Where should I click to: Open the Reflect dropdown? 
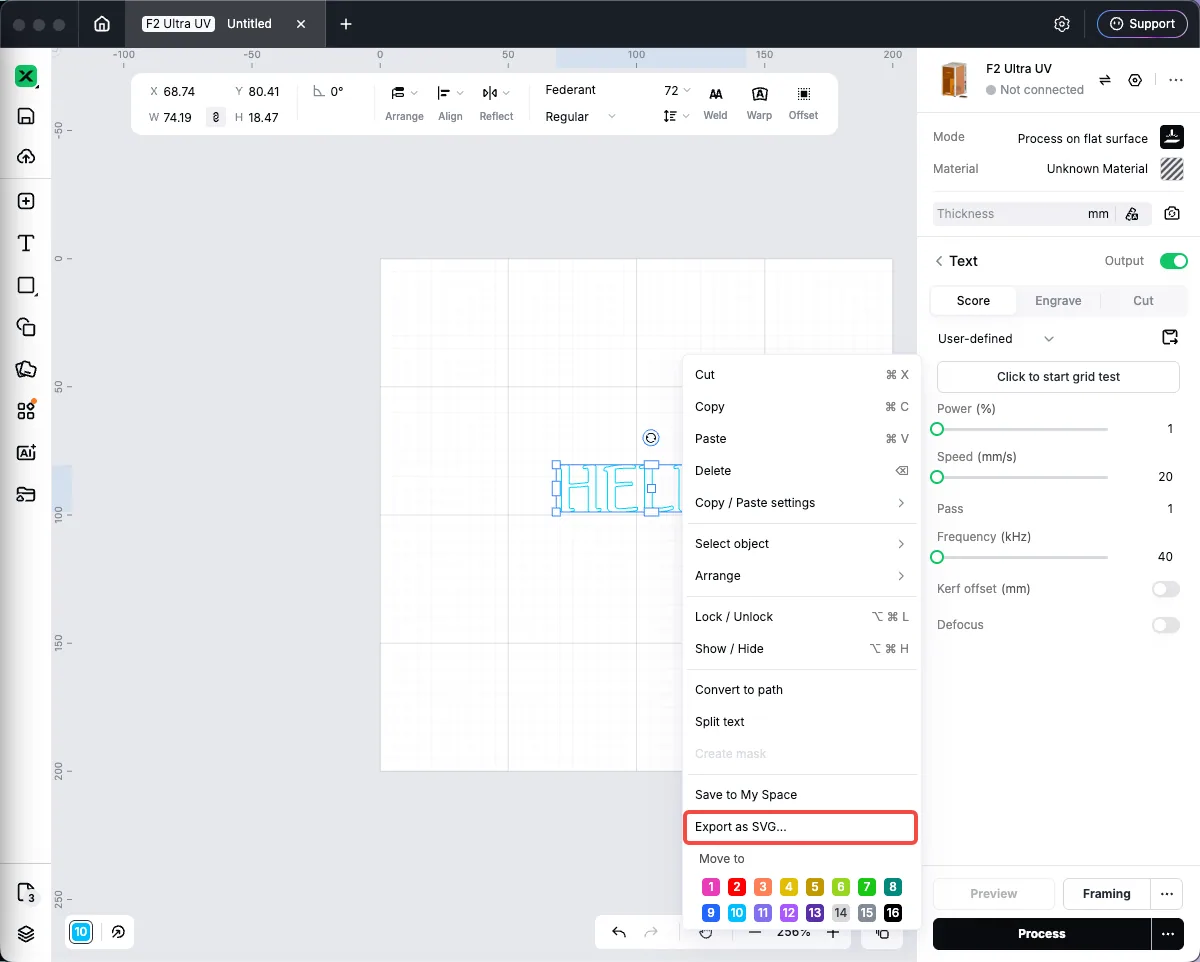[x=496, y=102]
